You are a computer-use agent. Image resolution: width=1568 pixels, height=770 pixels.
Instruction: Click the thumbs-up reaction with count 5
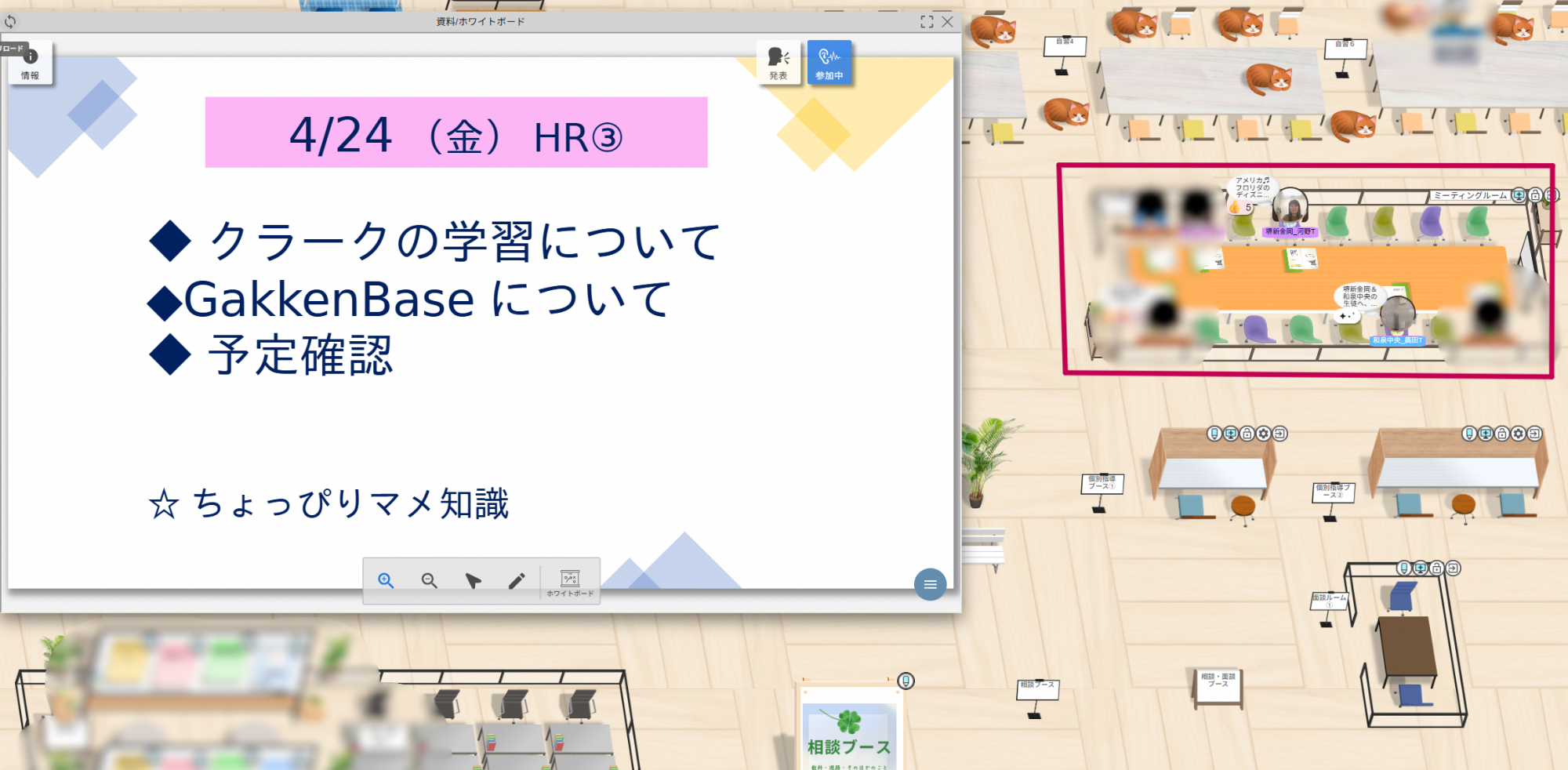coord(1240,208)
